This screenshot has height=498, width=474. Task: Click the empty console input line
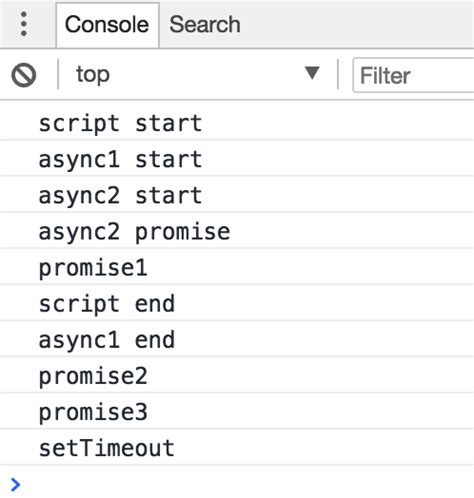point(247,484)
